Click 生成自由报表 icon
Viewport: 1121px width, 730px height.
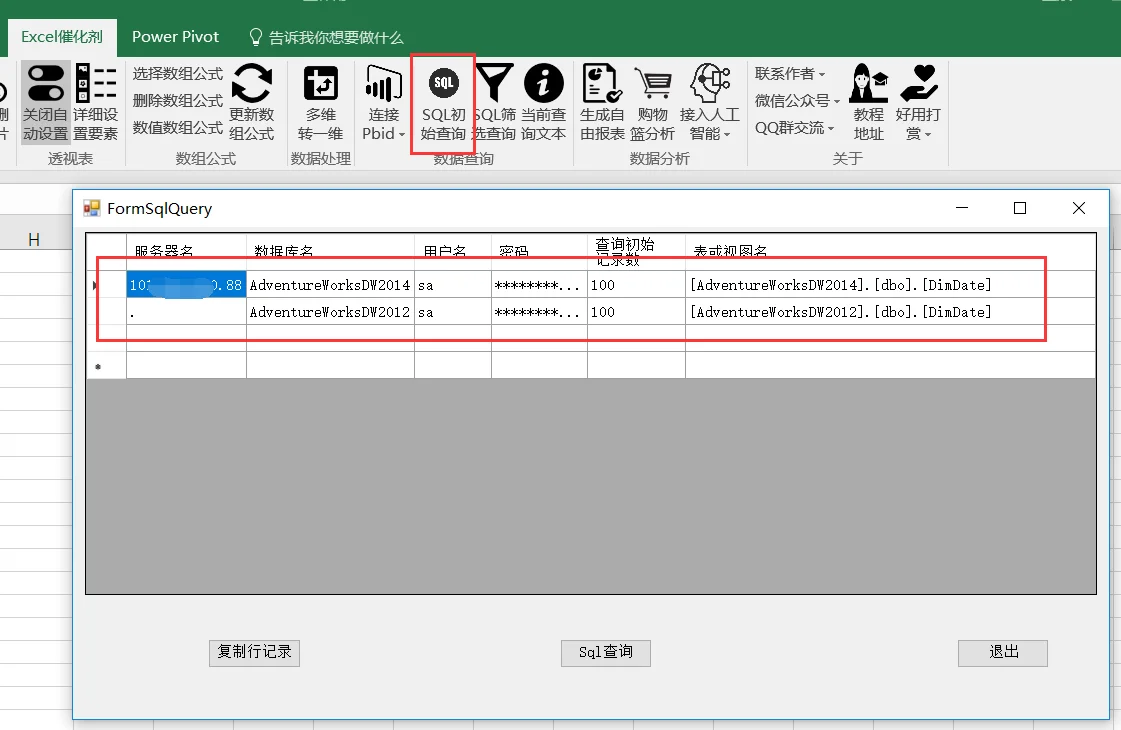[602, 83]
